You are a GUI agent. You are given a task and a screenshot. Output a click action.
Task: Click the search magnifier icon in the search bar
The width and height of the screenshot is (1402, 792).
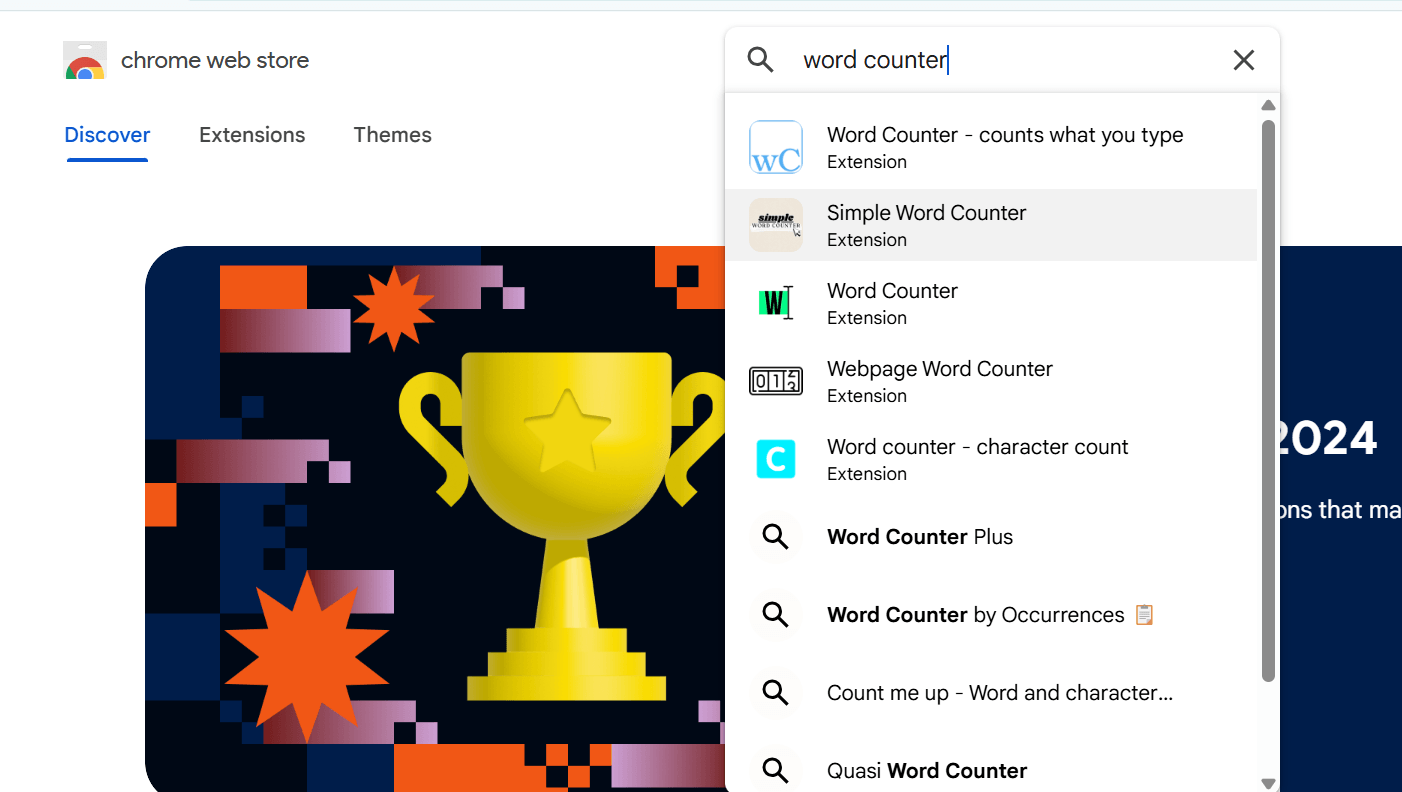(760, 59)
